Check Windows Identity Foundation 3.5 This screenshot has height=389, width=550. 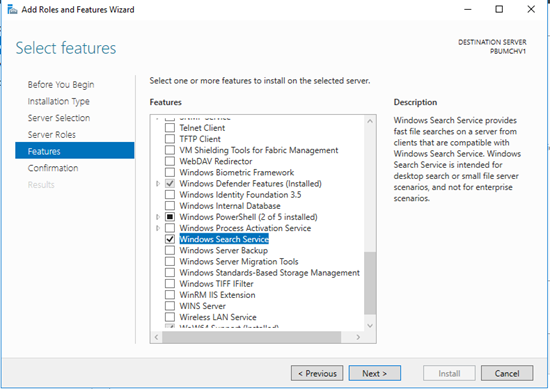tap(170, 195)
